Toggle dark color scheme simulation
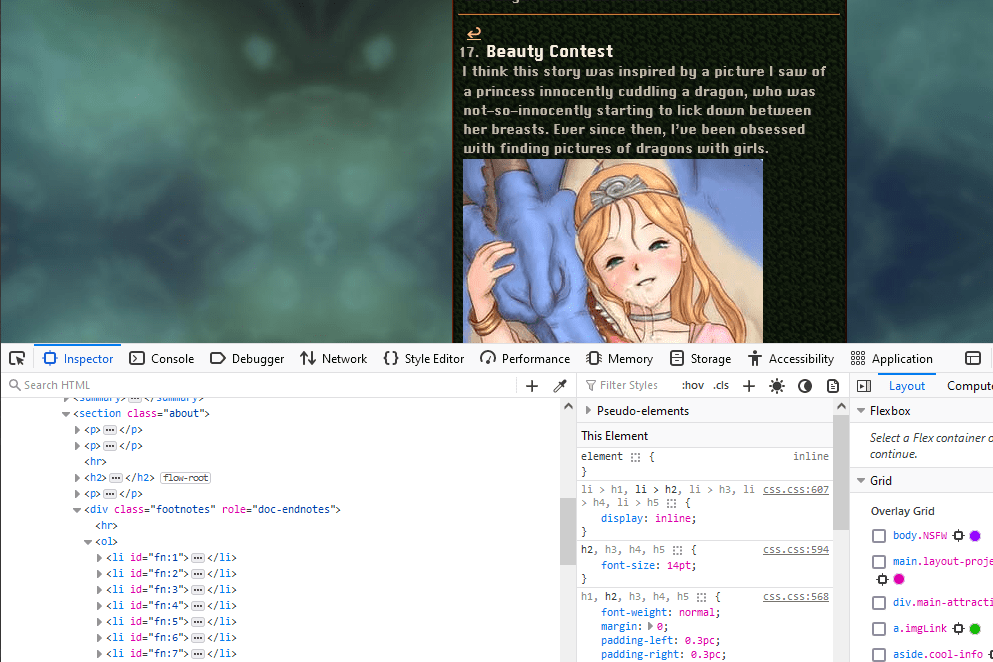 pos(805,386)
